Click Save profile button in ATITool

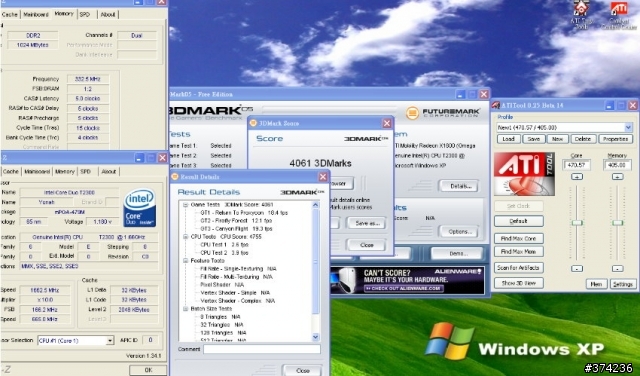click(x=533, y=139)
